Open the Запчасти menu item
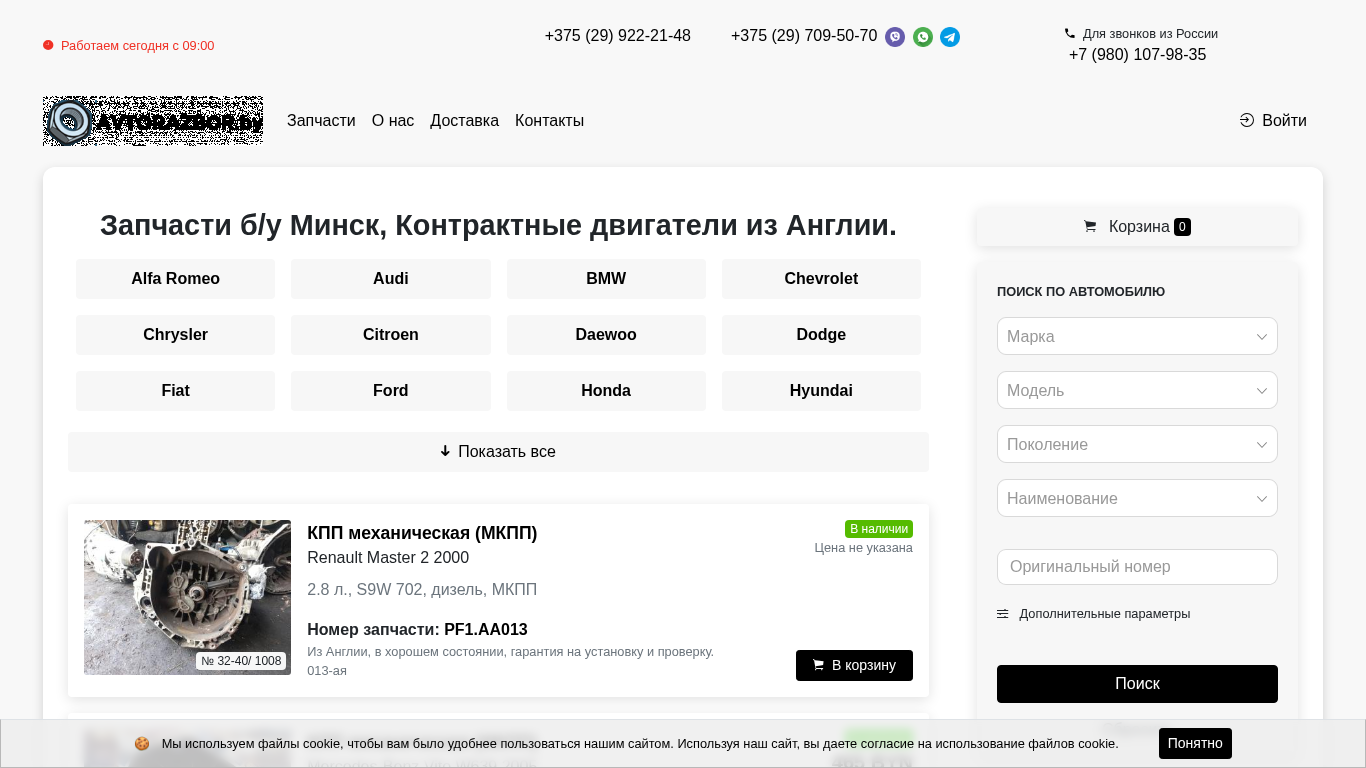The width and height of the screenshot is (1366, 768). [x=321, y=121]
